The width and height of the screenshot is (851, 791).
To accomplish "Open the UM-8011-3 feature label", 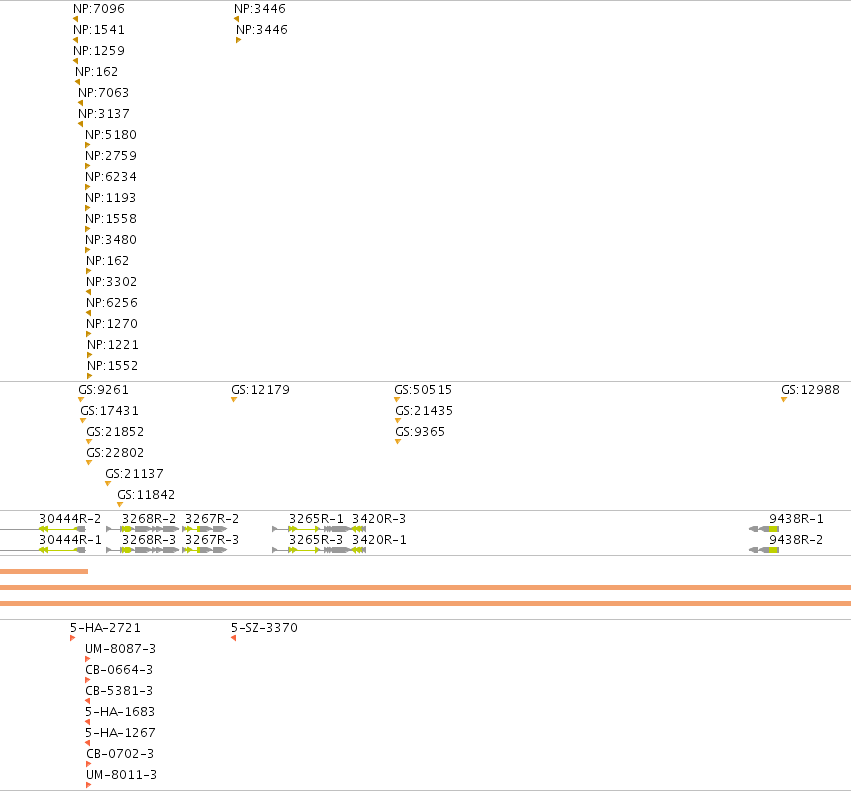I will pyautogui.click(x=122, y=775).
